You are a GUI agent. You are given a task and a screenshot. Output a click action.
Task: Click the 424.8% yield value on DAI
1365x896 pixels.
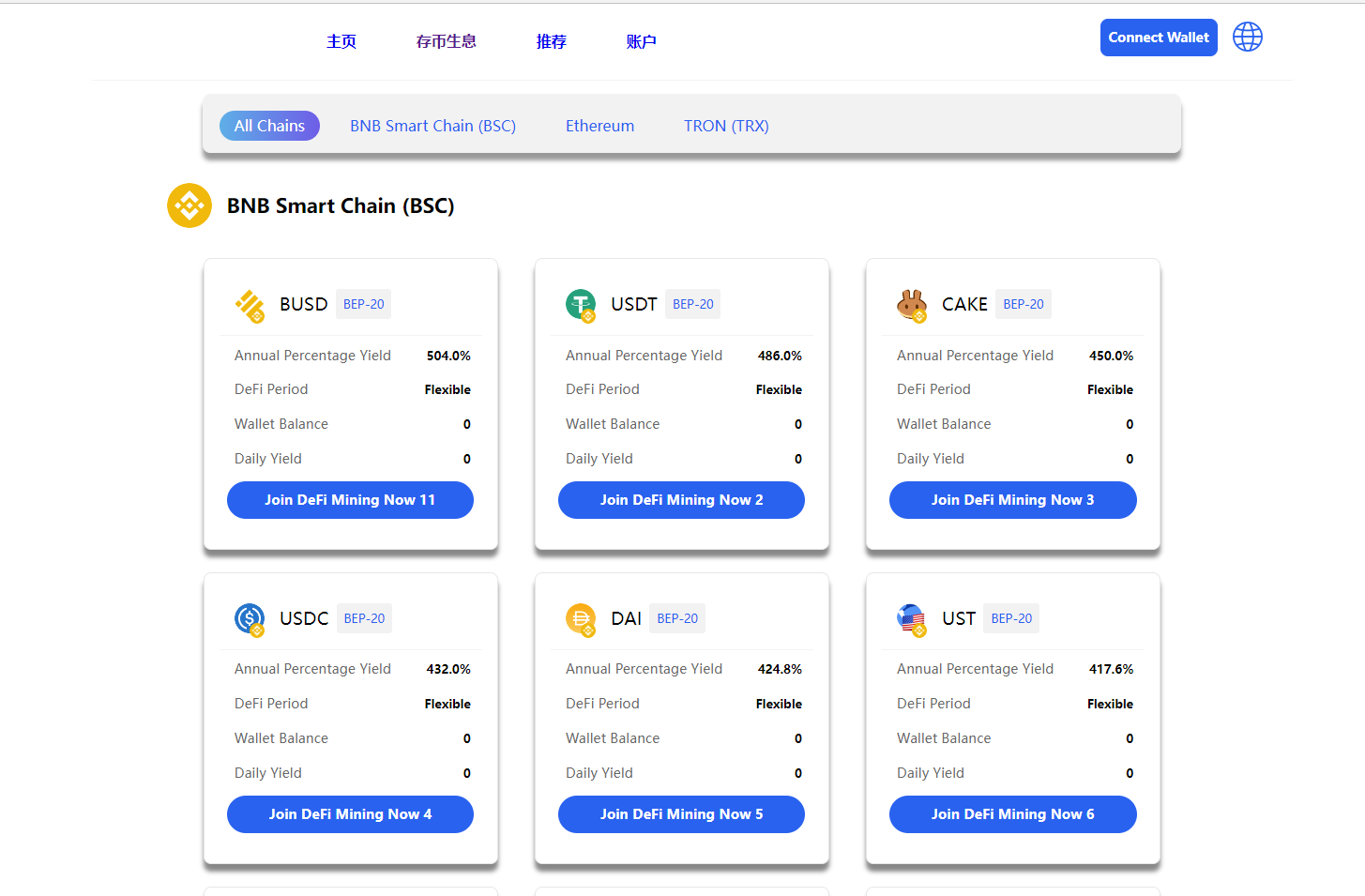780,669
